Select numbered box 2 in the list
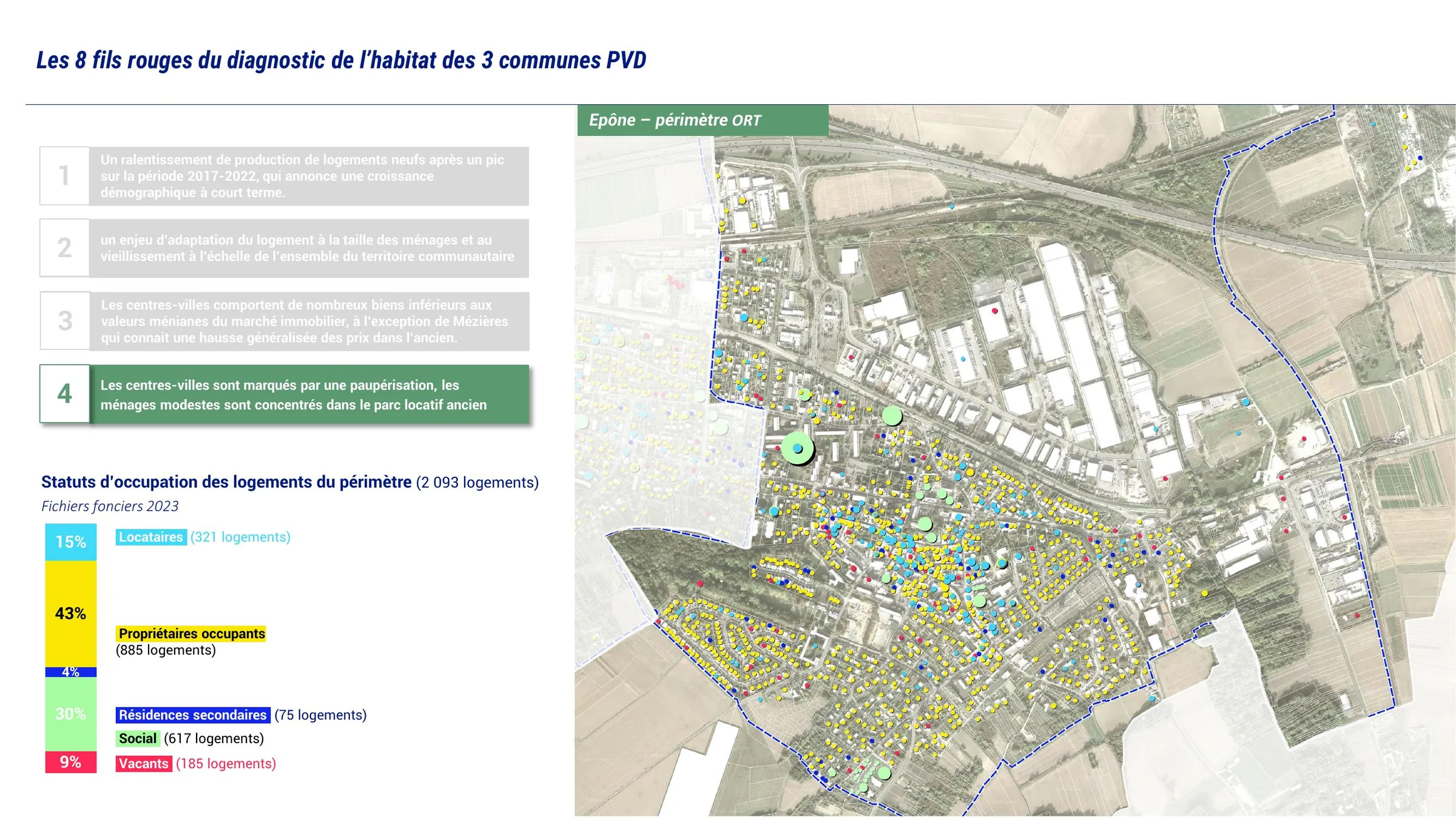 click(x=65, y=248)
